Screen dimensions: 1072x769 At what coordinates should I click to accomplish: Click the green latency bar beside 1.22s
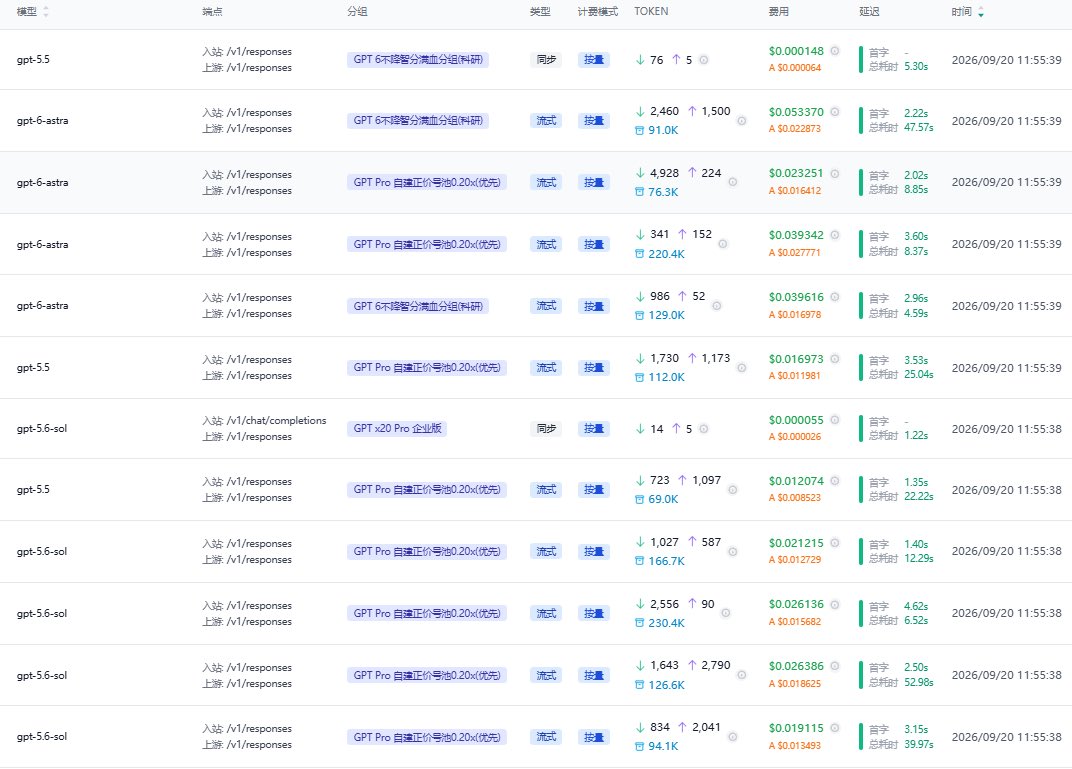861,429
